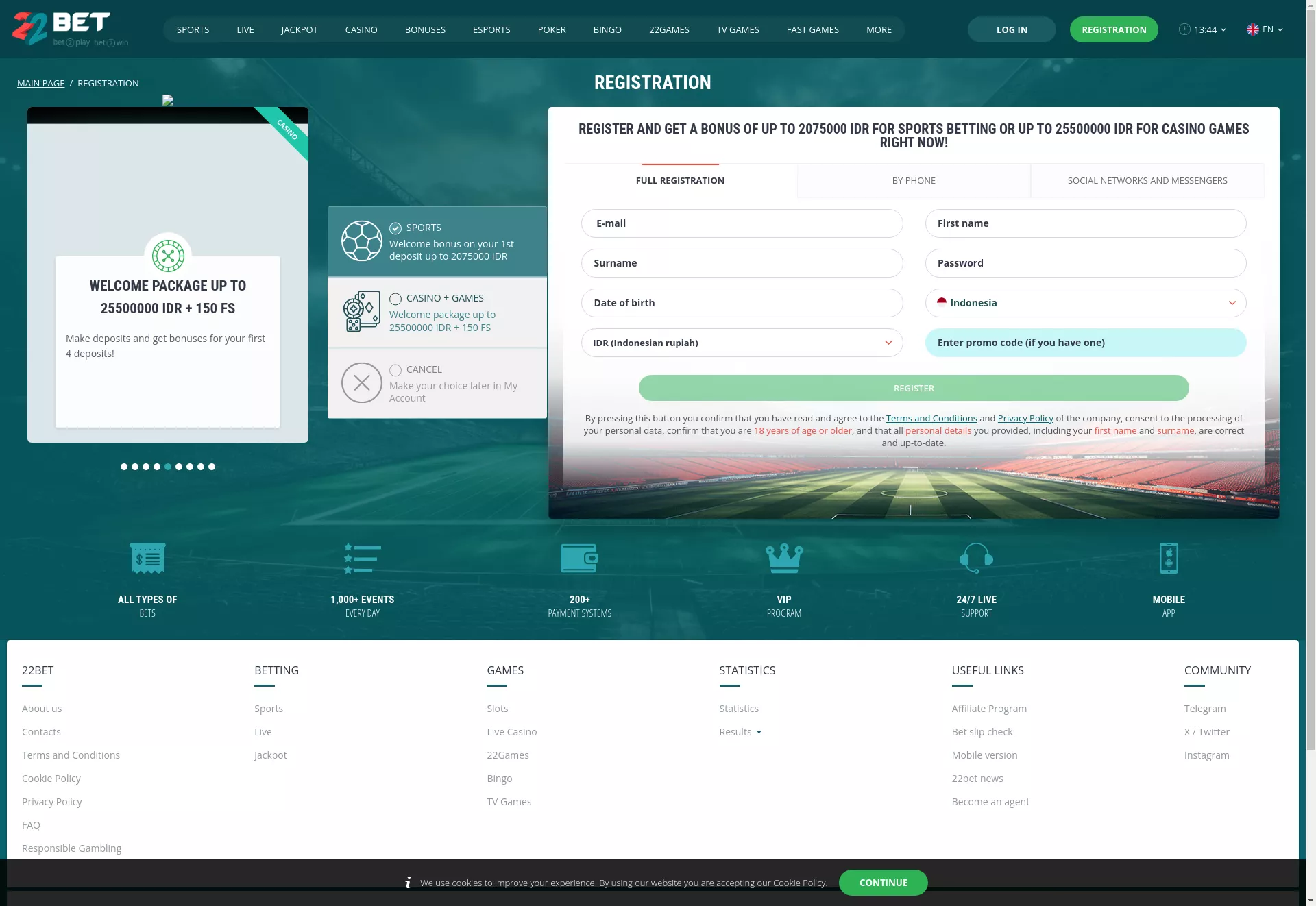Click the LOG IN button
Image resolution: width=1316 pixels, height=906 pixels.
pyautogui.click(x=1012, y=29)
